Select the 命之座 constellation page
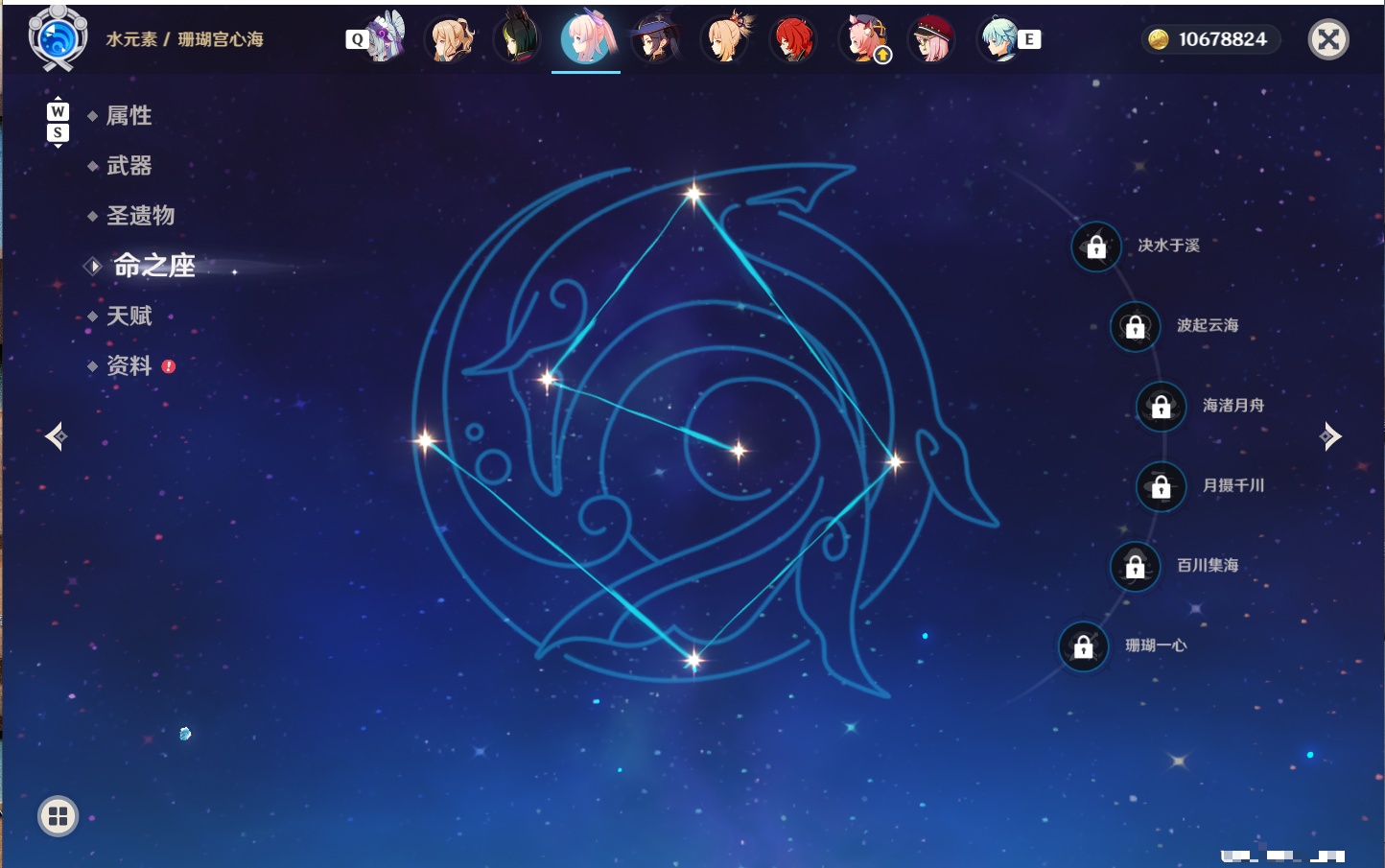The image size is (1385, 868). coord(154,266)
